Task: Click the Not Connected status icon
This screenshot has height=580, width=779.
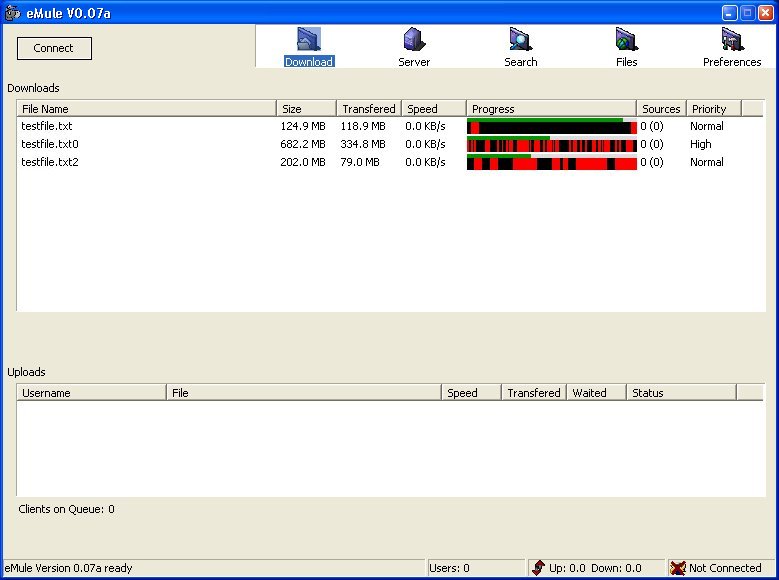Action: pyautogui.click(x=677, y=568)
